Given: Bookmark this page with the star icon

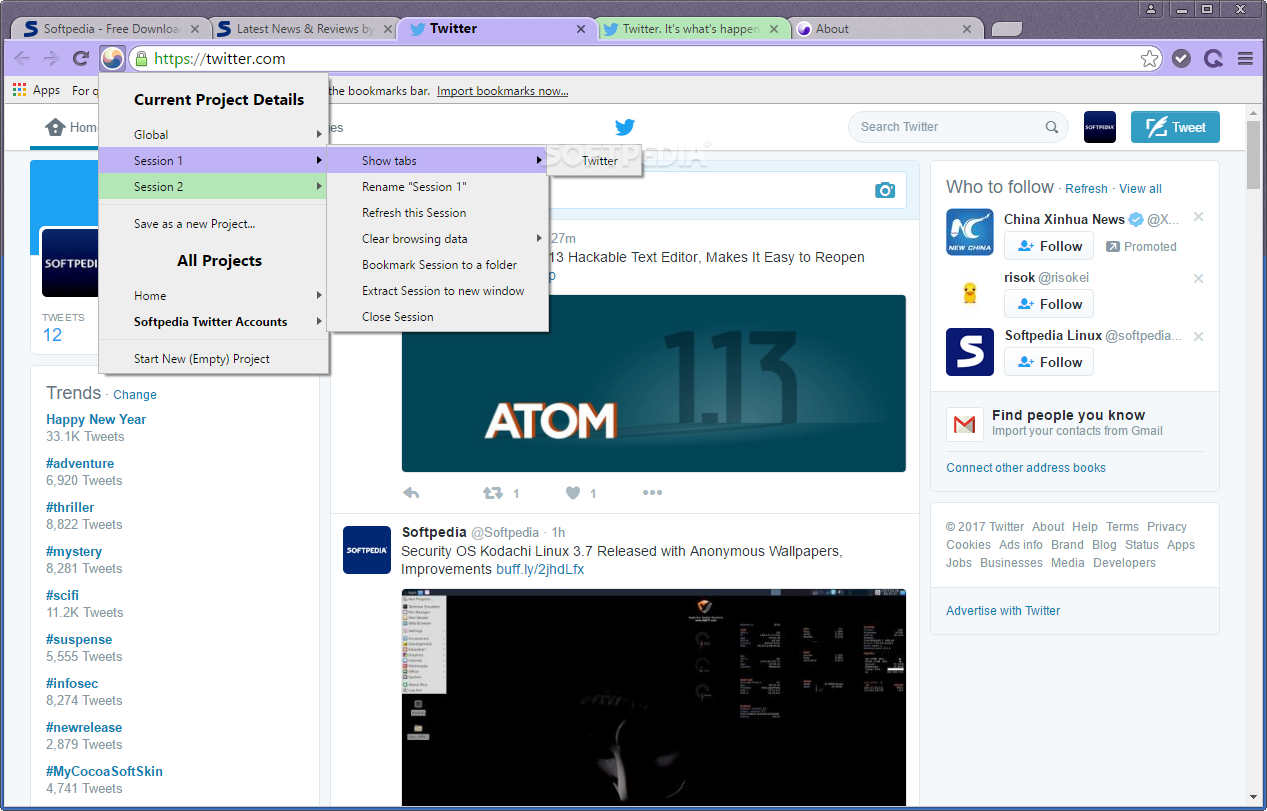Looking at the screenshot, I should coord(1150,59).
